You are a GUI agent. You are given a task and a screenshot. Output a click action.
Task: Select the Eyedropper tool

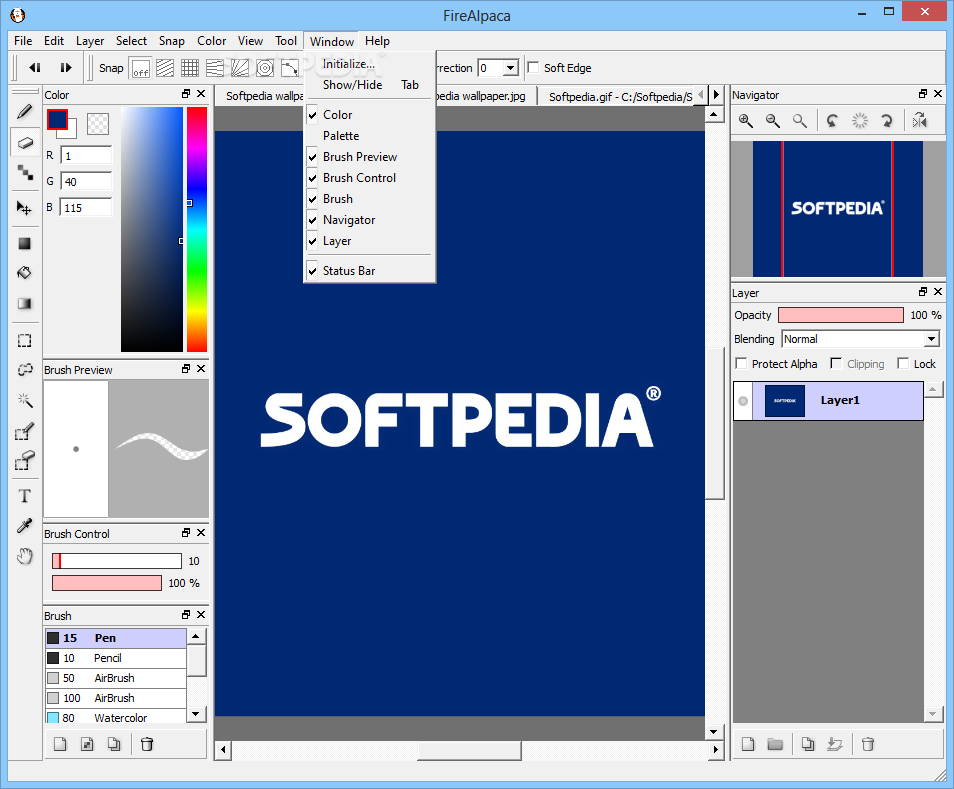click(x=24, y=526)
